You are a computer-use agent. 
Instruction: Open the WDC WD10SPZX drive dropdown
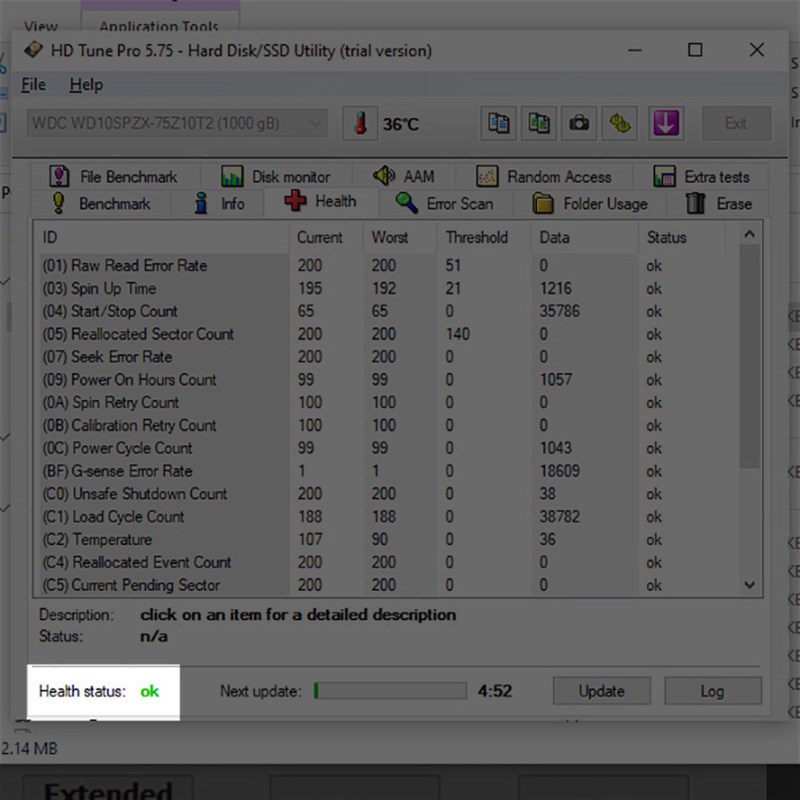pos(177,123)
